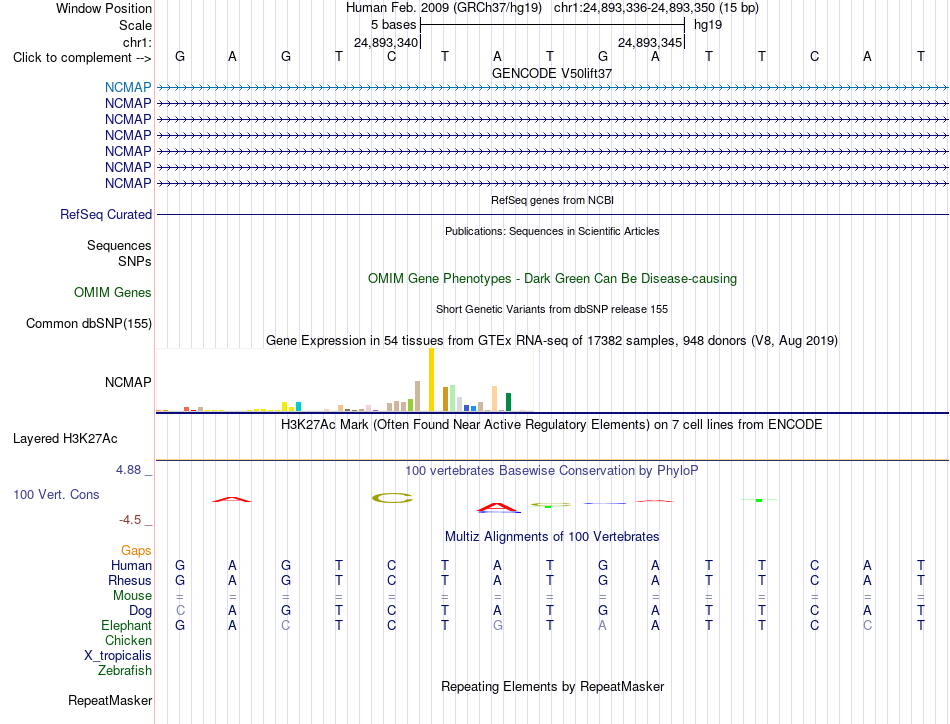
Task: Click the 'RefSeq genes from NCBI' track title
Action: click(553, 200)
